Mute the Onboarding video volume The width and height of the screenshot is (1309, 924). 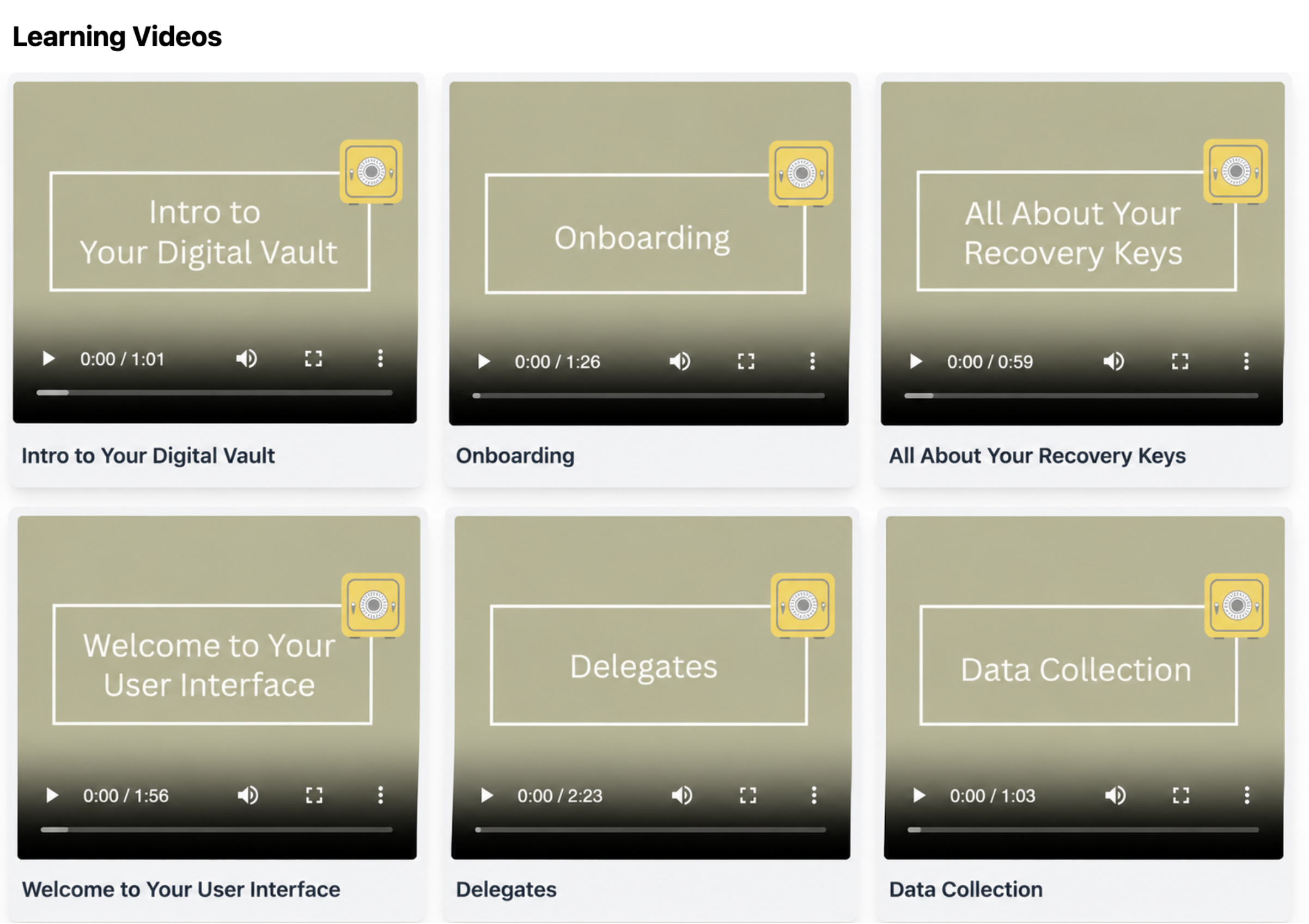pos(680,362)
